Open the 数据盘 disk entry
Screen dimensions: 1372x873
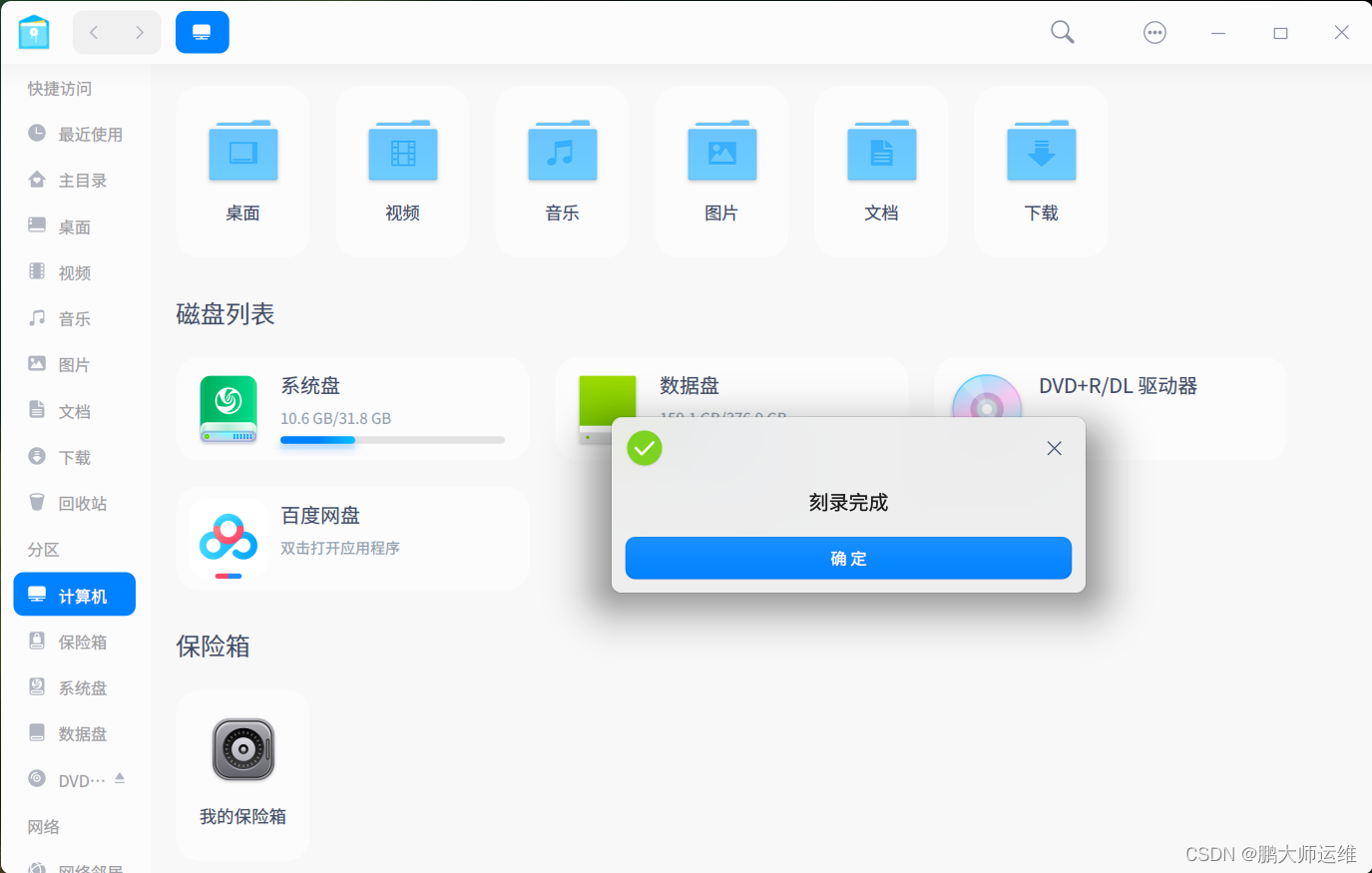point(690,386)
